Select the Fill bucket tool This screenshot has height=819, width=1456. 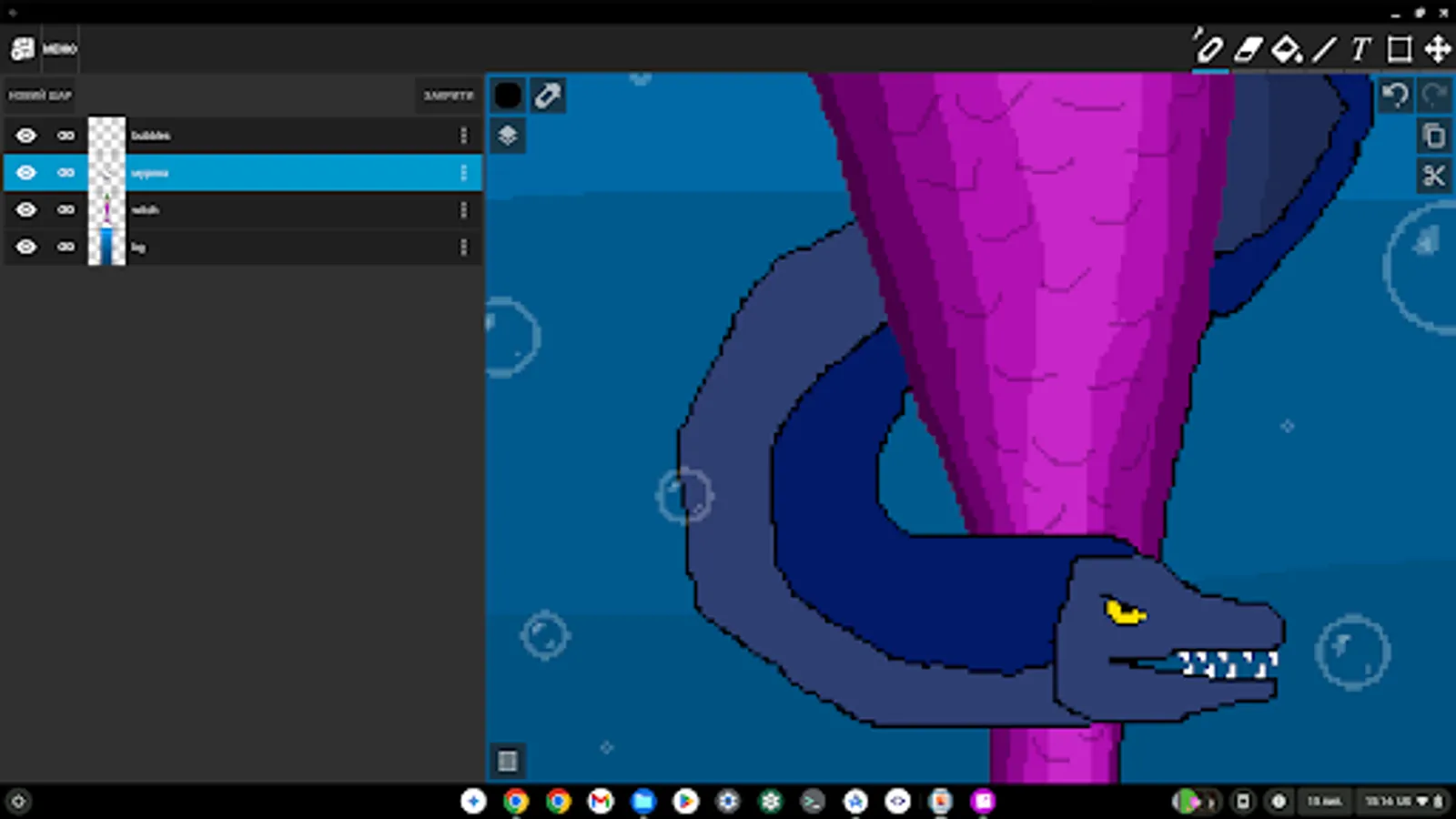(1285, 51)
